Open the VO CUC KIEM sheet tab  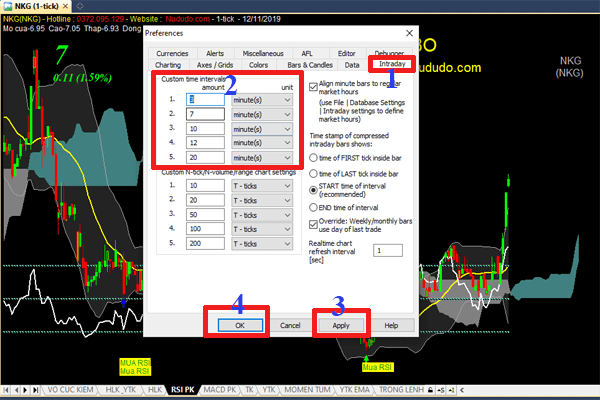click(x=70, y=390)
